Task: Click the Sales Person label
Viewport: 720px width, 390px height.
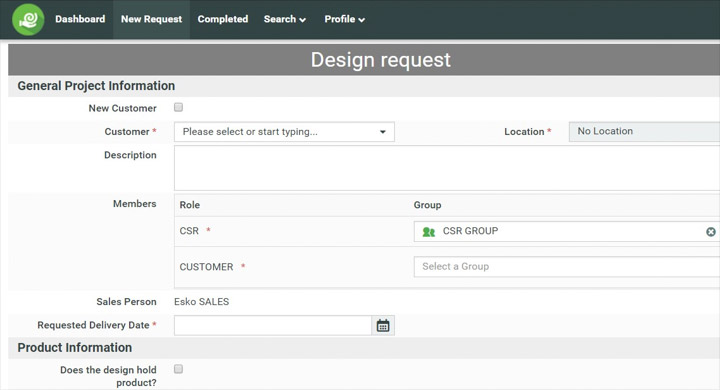Action: click(x=126, y=302)
